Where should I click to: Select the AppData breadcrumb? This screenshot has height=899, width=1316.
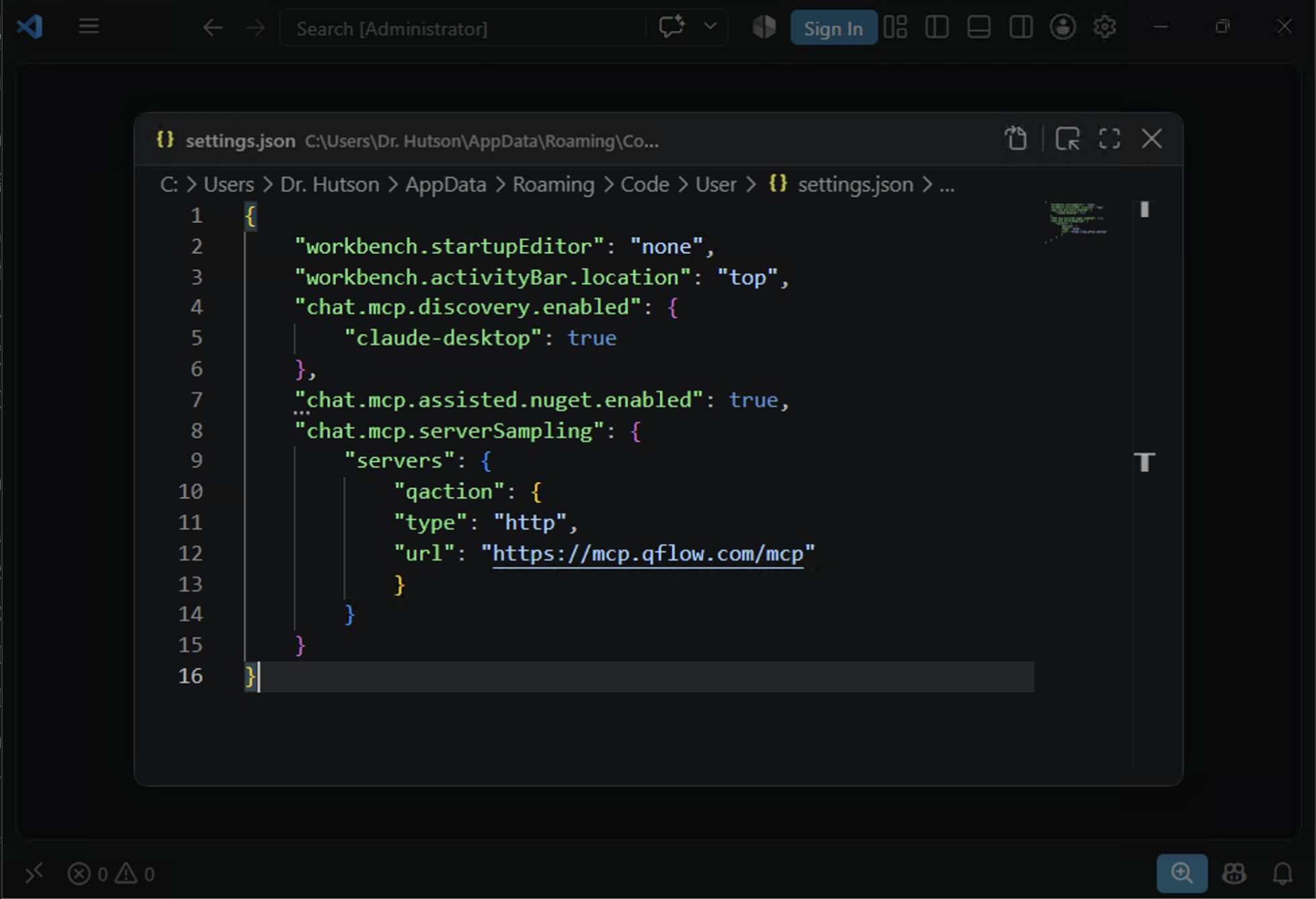pyautogui.click(x=446, y=184)
